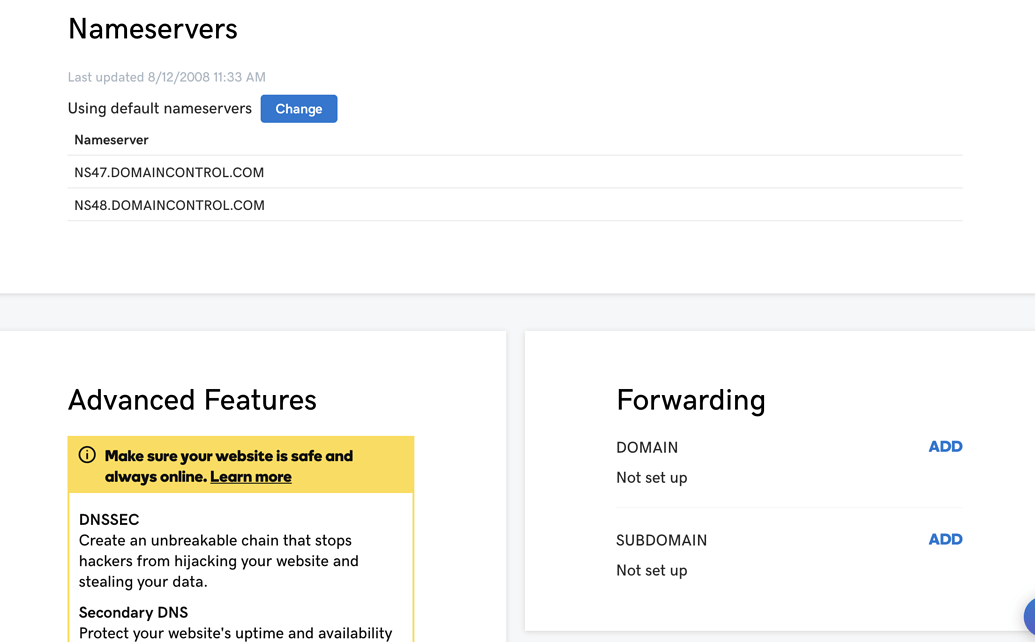Click the Last updated timestamp text
This screenshot has width=1035, height=642.
[166, 77]
